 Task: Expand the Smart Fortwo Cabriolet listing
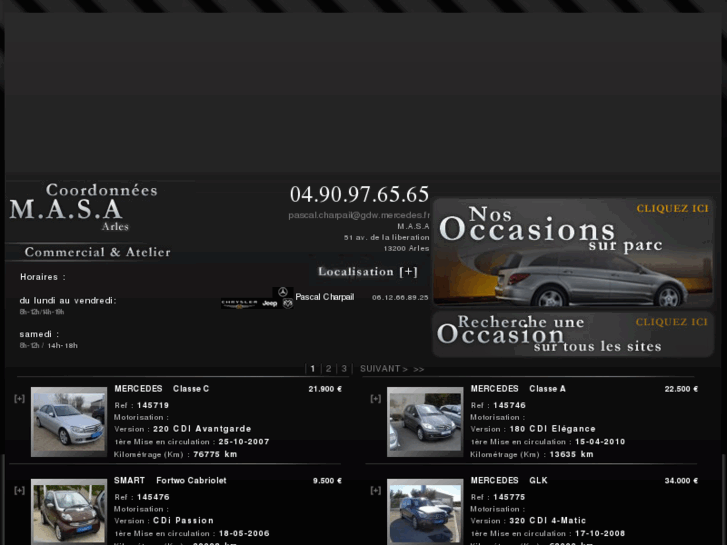point(19,490)
